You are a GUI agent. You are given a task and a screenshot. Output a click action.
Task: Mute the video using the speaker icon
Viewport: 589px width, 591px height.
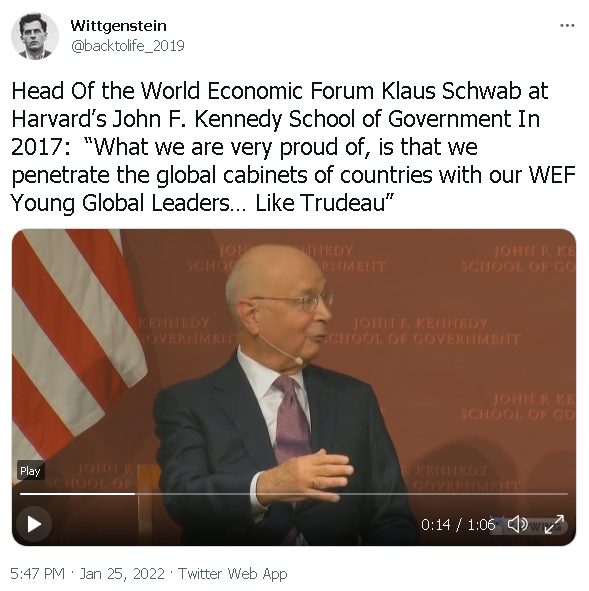(x=517, y=524)
